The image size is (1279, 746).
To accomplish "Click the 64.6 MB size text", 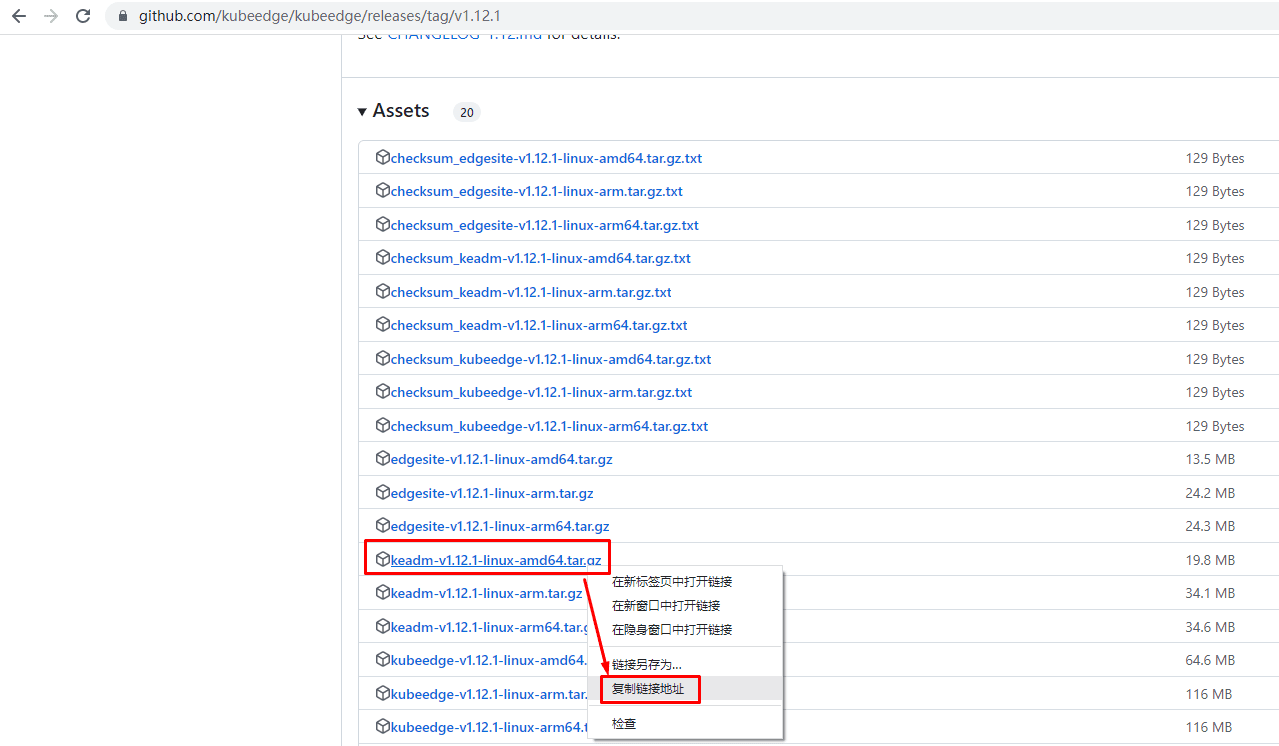I will (1210, 660).
